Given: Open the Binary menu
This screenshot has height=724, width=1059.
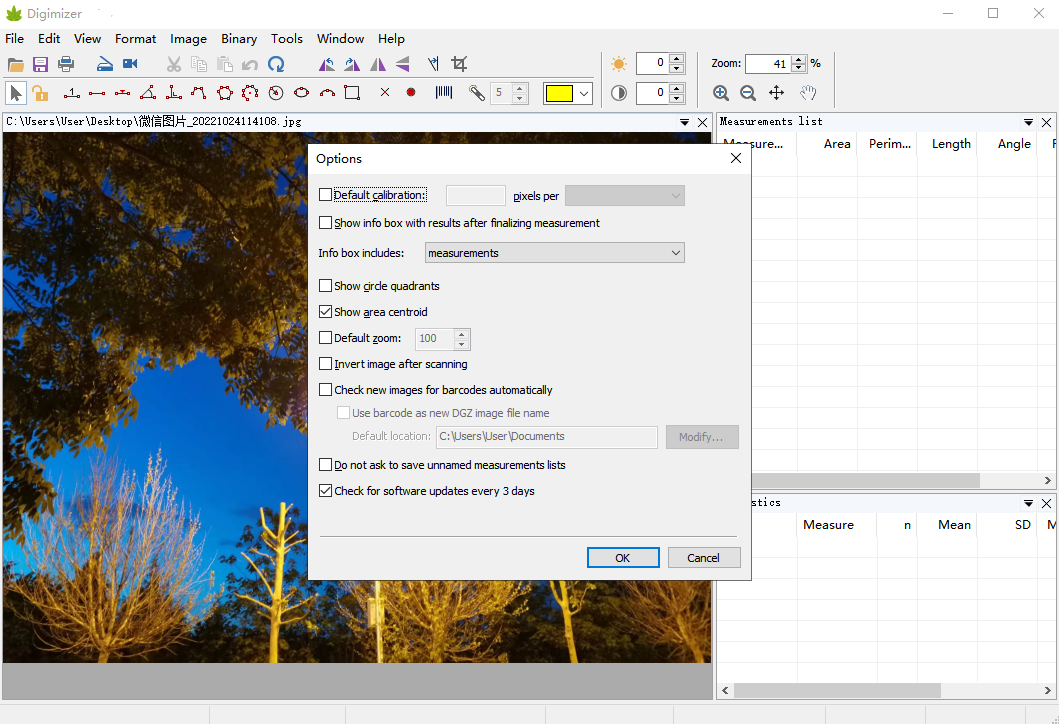Looking at the screenshot, I should tap(239, 38).
